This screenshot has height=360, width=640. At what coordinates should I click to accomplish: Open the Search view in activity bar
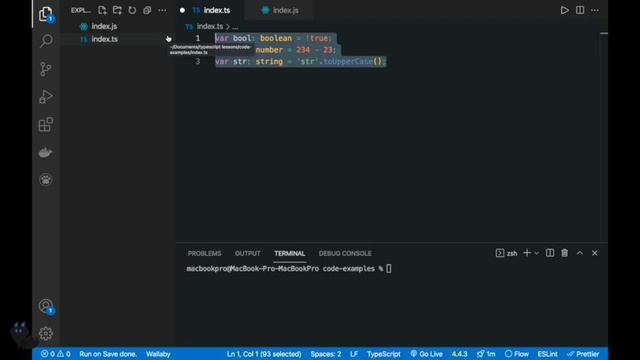pos(46,41)
